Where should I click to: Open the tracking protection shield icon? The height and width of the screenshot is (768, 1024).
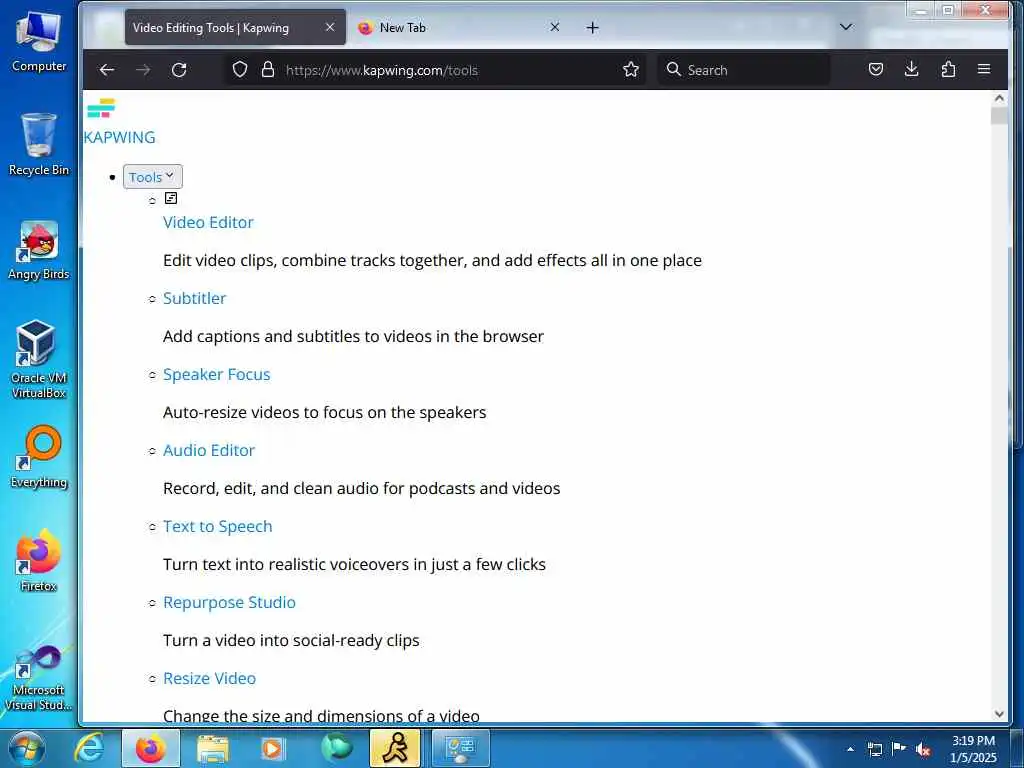[240, 69]
